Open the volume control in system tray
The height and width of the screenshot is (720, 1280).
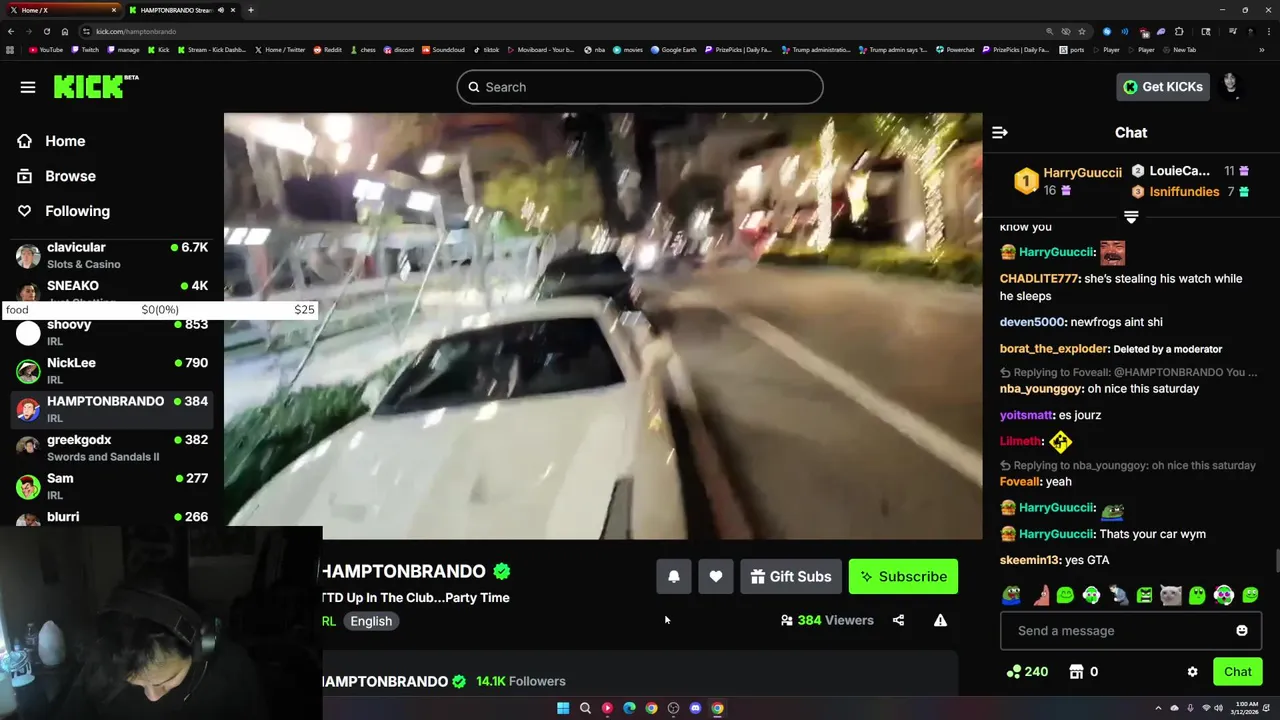(1218, 708)
